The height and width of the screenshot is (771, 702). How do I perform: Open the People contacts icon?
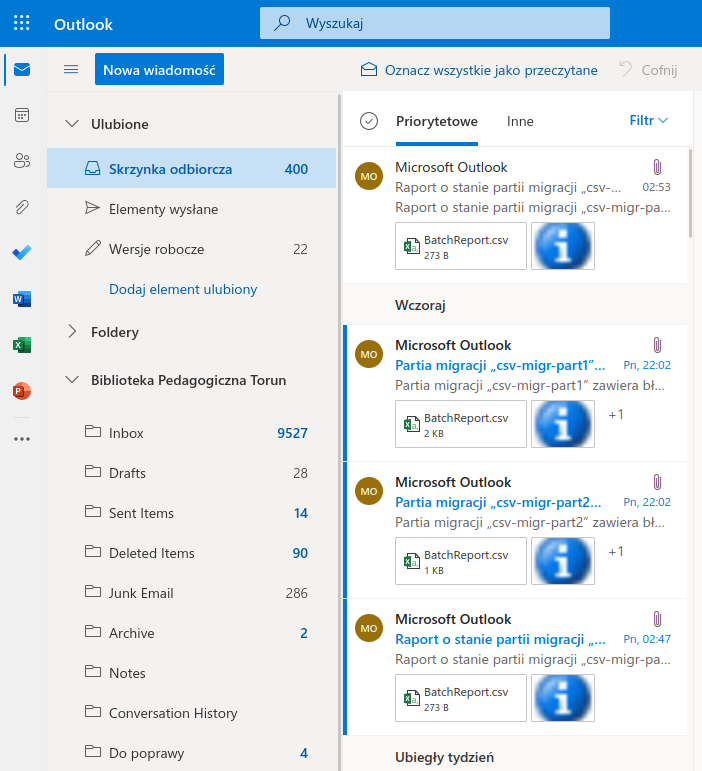click(22, 161)
